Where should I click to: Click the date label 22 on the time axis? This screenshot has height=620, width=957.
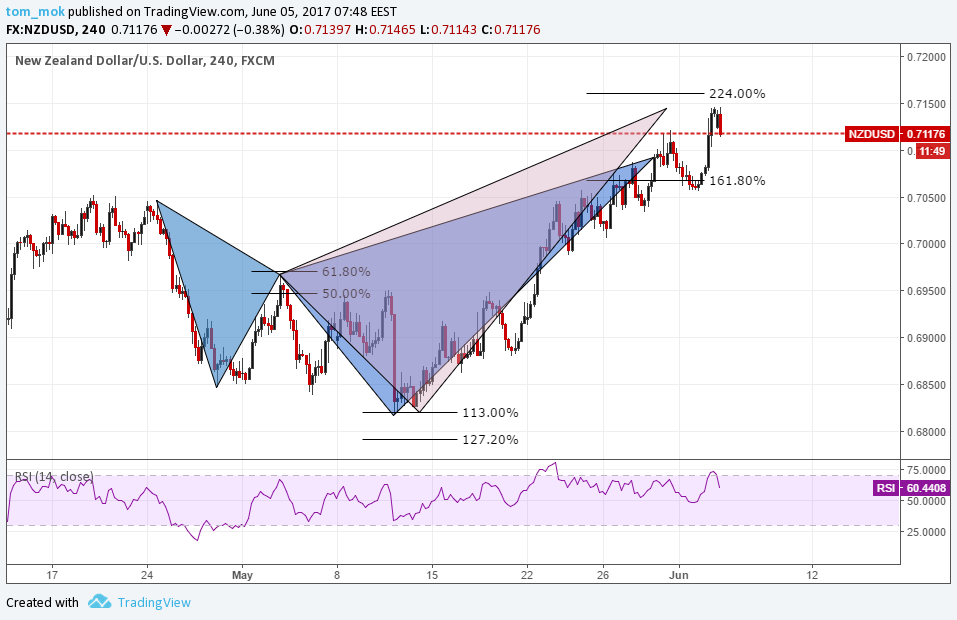pyautogui.click(x=527, y=575)
